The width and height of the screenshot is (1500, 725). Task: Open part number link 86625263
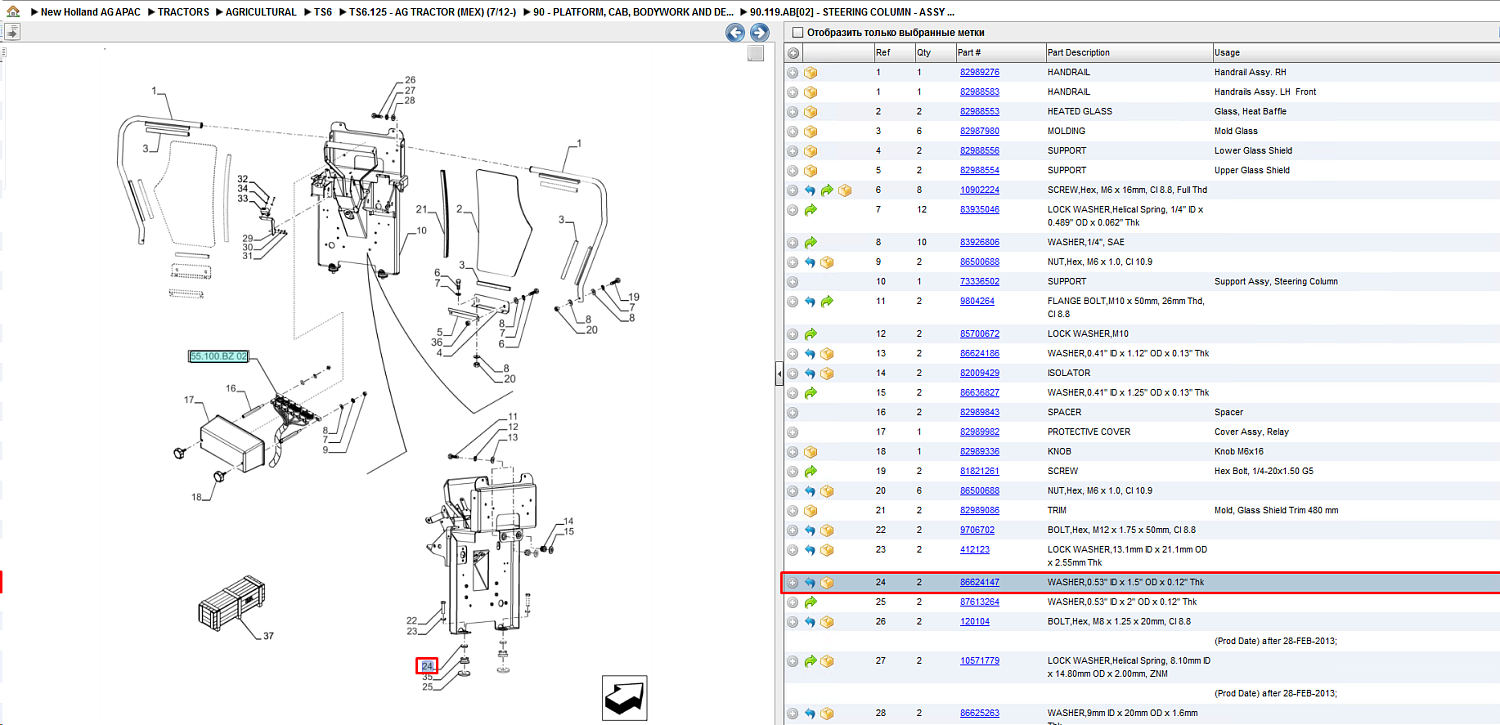tap(979, 713)
